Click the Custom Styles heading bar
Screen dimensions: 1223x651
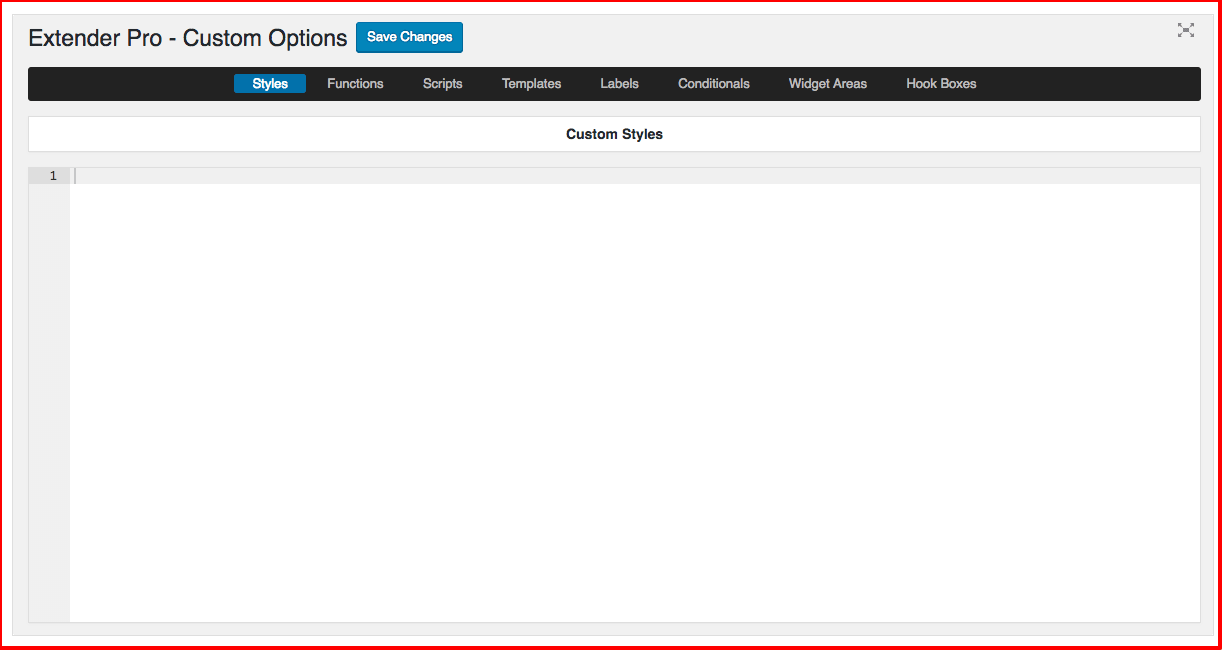point(614,134)
